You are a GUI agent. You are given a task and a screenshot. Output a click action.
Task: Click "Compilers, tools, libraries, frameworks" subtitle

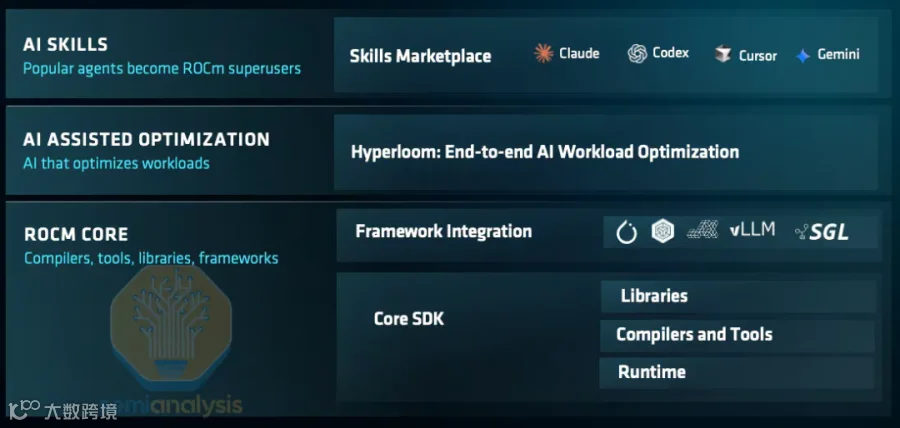pyautogui.click(x=152, y=258)
